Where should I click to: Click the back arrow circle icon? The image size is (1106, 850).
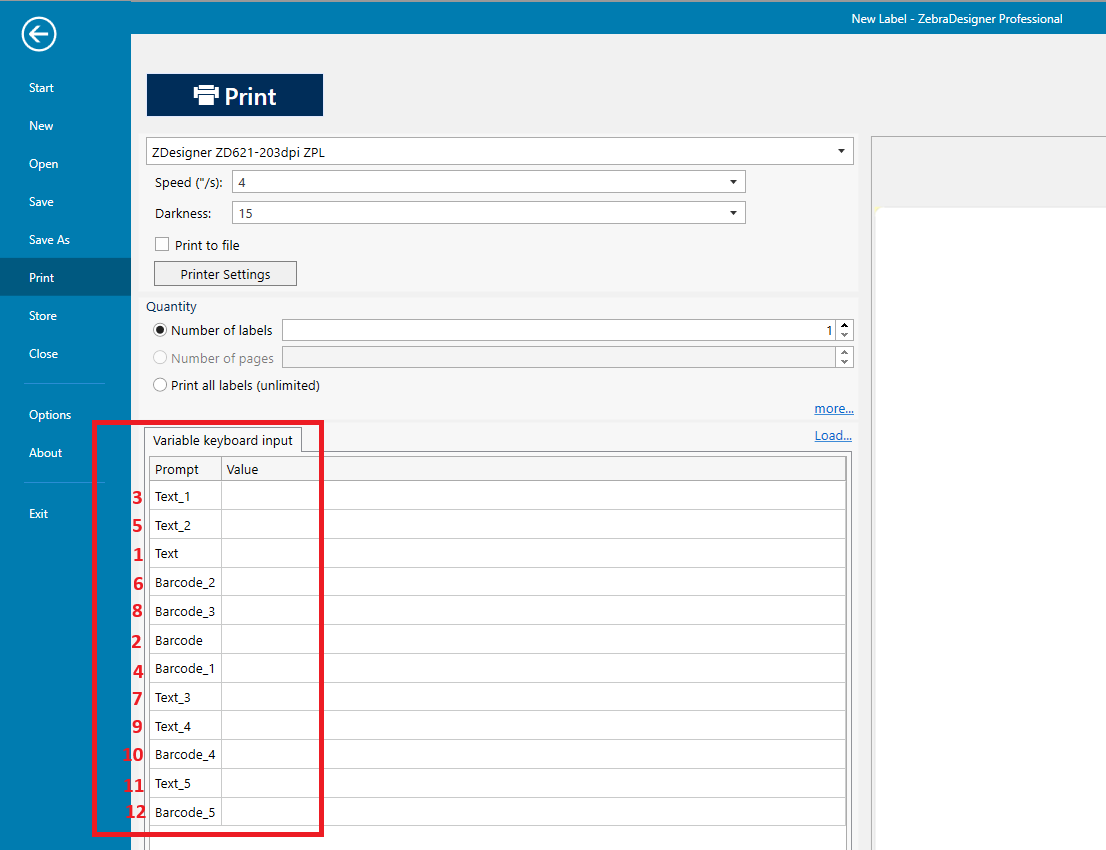pyautogui.click(x=40, y=35)
